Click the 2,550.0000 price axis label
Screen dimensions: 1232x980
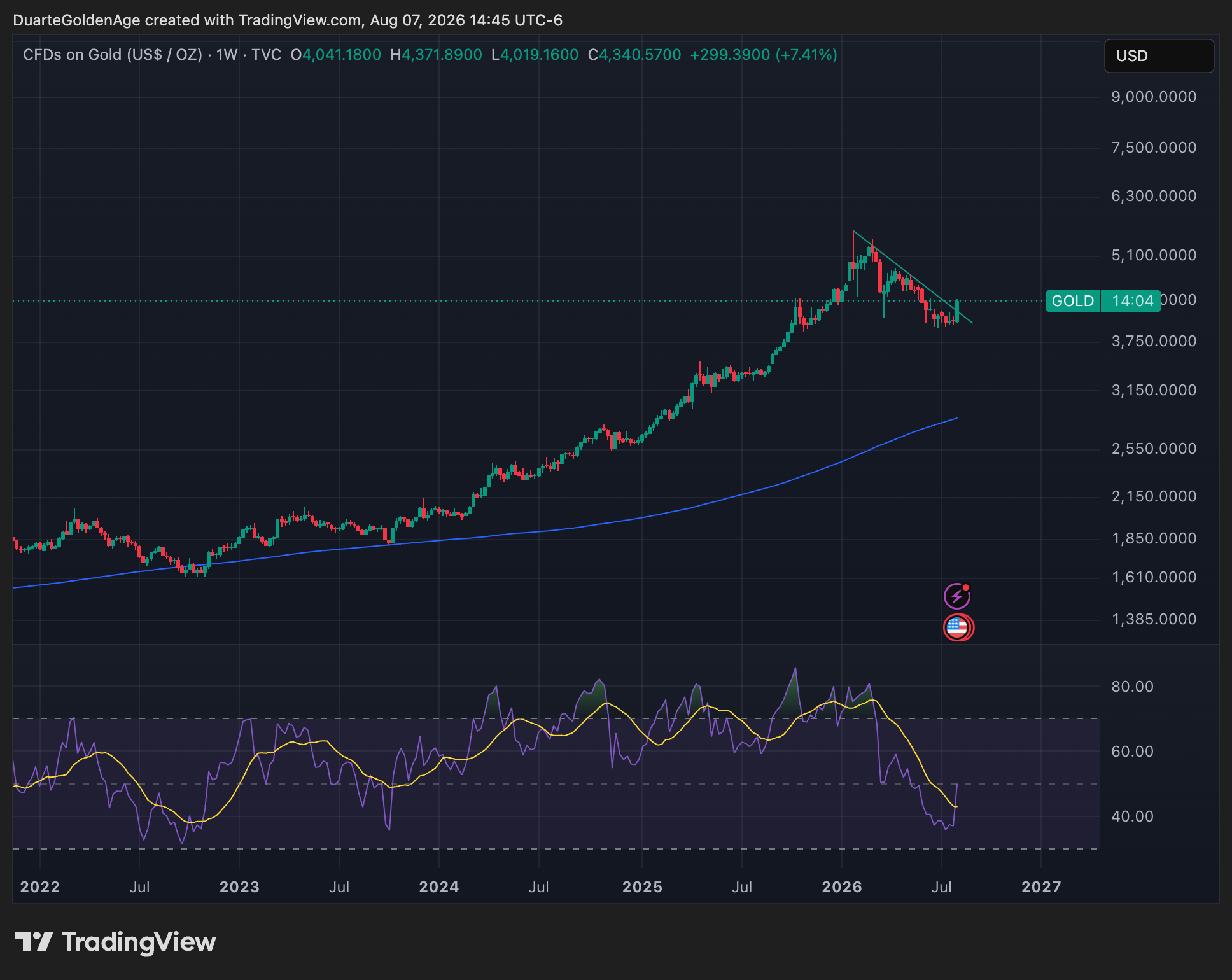click(1154, 449)
